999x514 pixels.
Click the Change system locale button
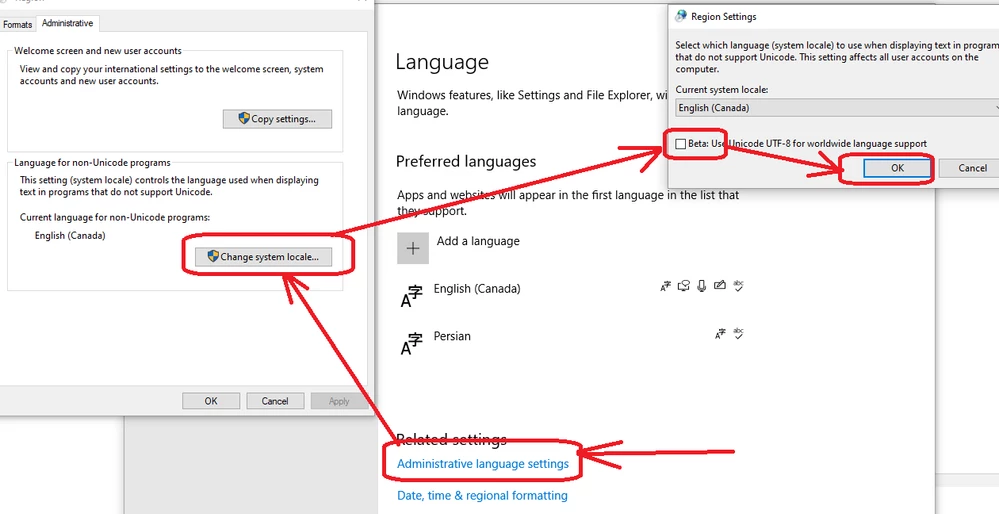click(x=263, y=257)
